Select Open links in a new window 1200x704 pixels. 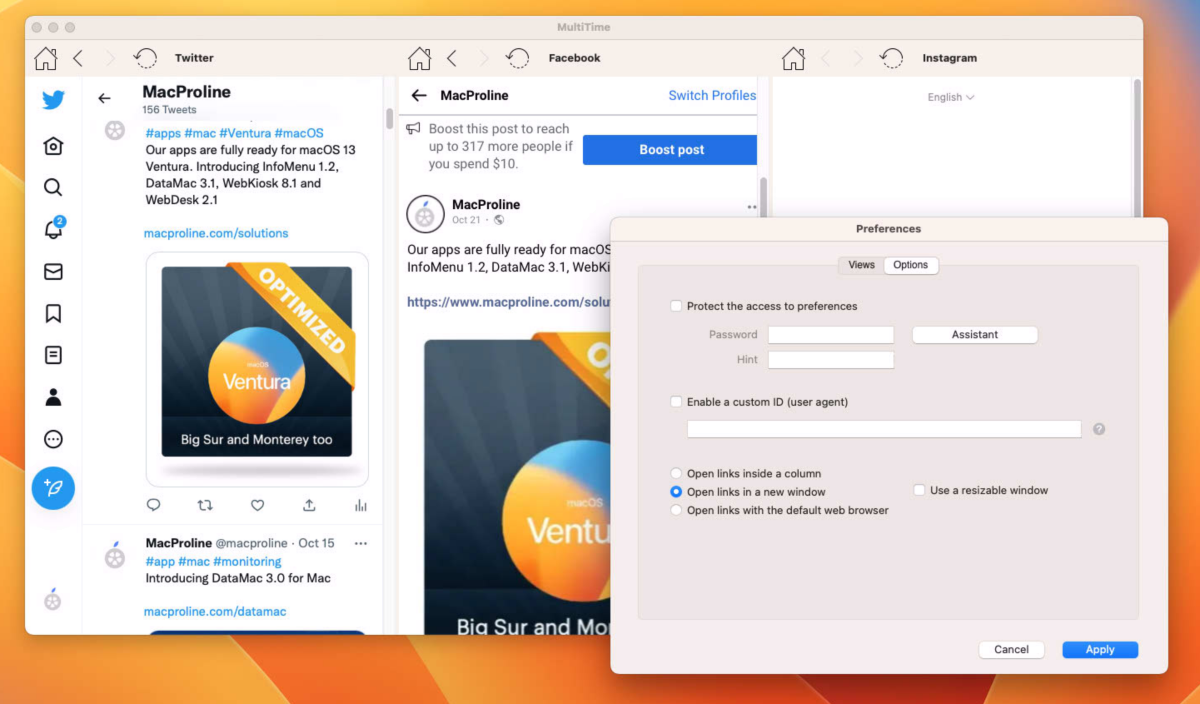(677, 492)
